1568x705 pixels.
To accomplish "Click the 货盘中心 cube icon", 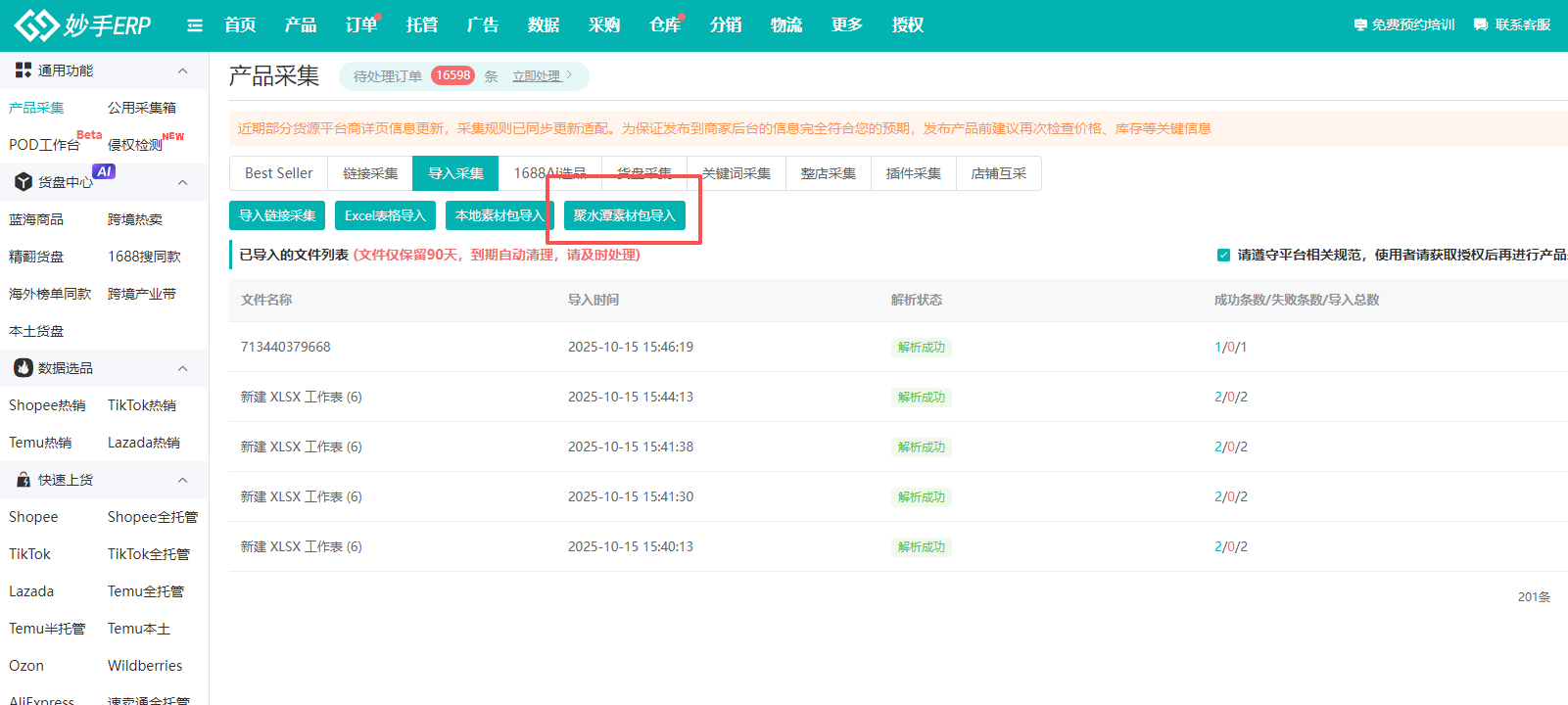I will click(24, 182).
